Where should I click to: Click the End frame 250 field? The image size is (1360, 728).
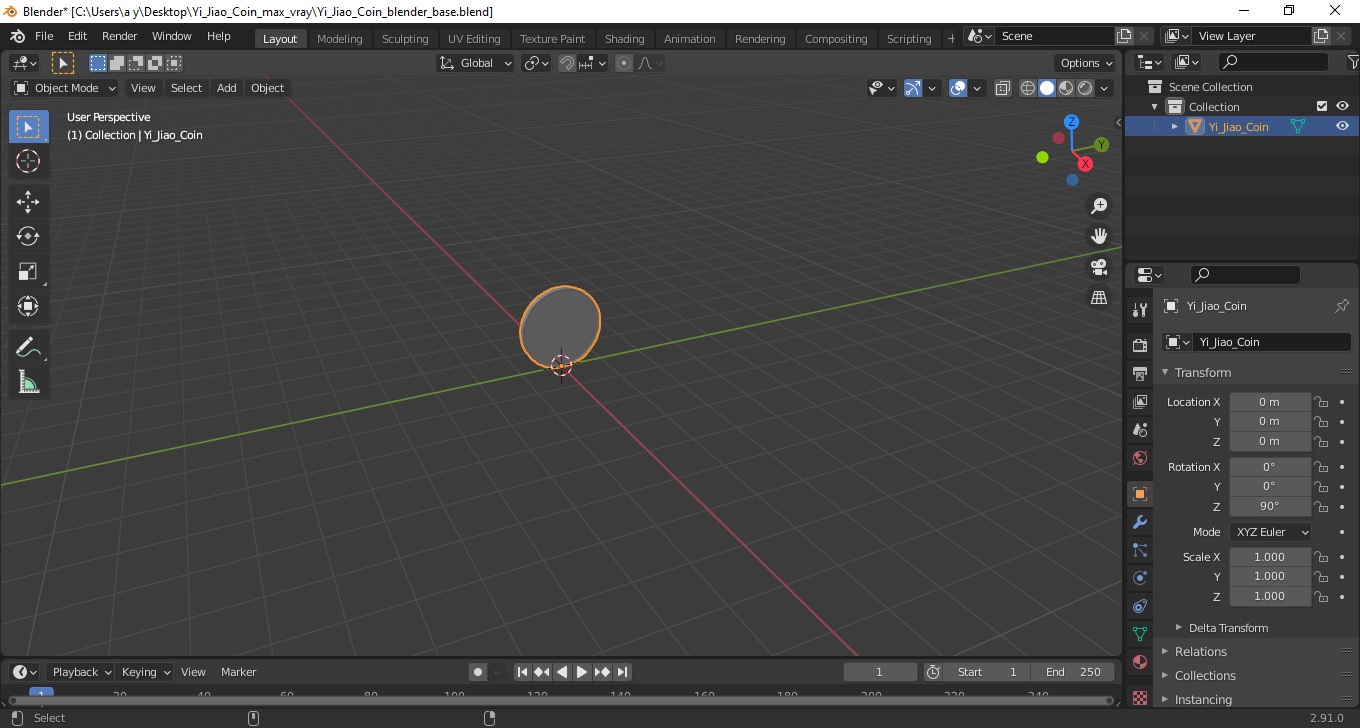pyautogui.click(x=1073, y=672)
